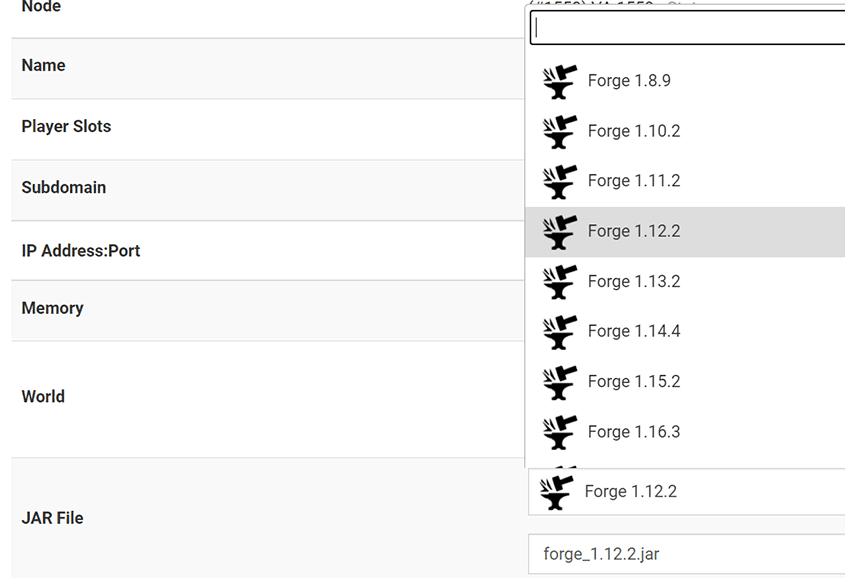
Task: Select the highlighted Forge 1.12.2 option
Action: click(x=634, y=231)
